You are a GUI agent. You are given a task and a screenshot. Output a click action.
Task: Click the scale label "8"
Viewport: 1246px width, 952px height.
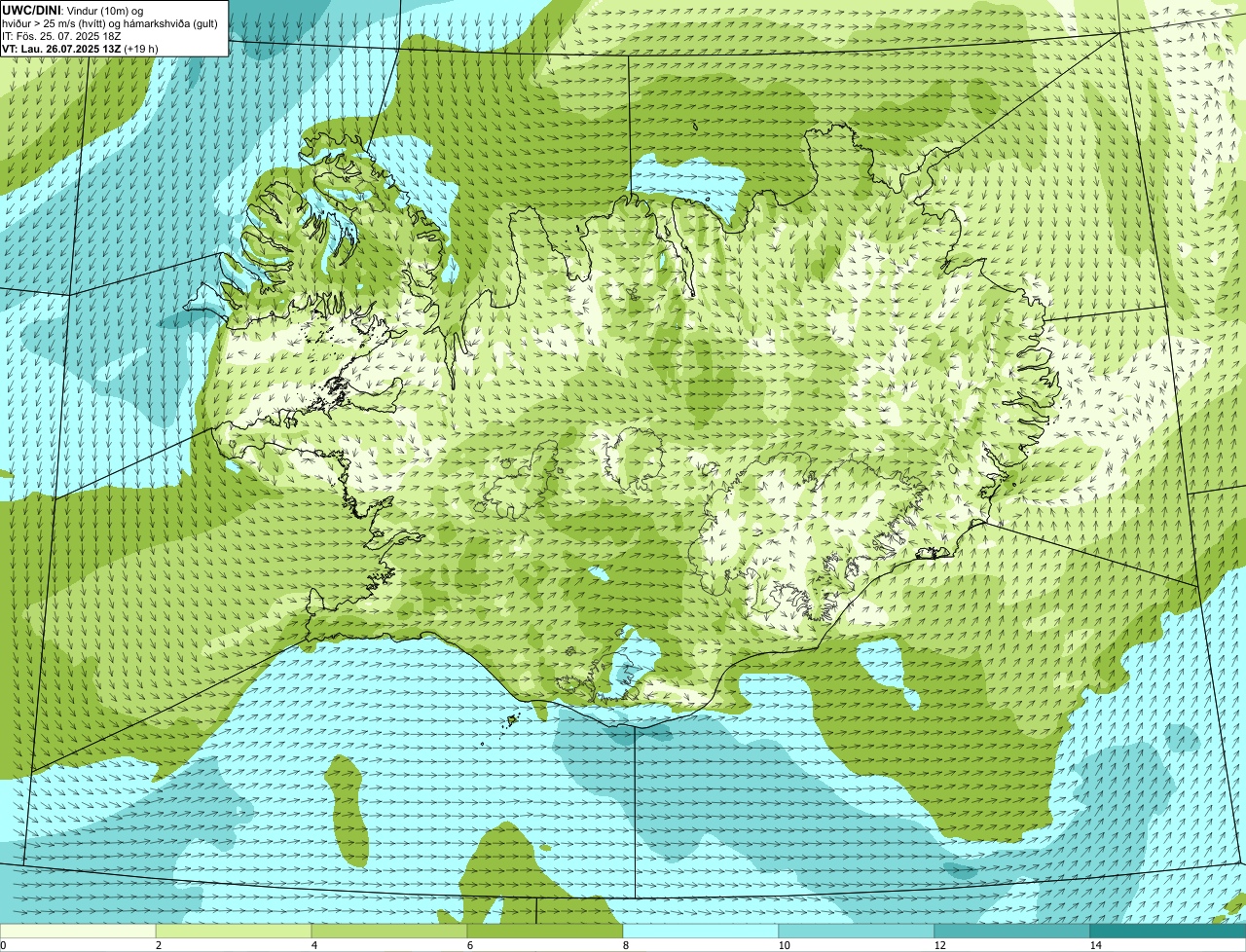point(625,945)
